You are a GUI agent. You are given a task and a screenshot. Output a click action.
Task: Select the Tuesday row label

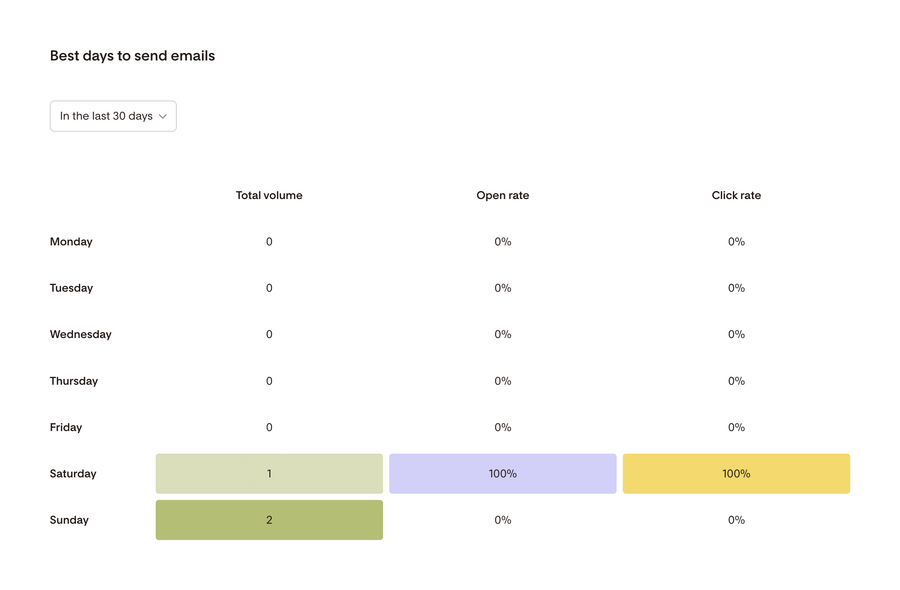(x=71, y=288)
